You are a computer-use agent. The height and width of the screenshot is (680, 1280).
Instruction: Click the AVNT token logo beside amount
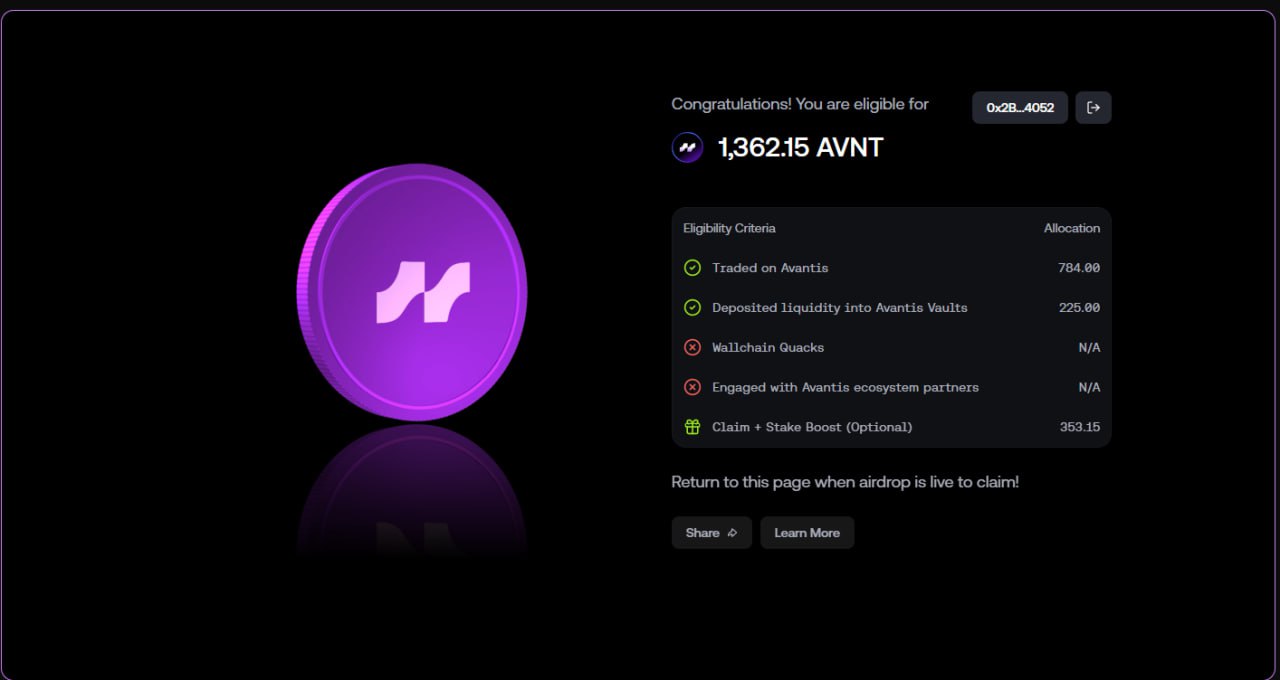[x=687, y=148]
